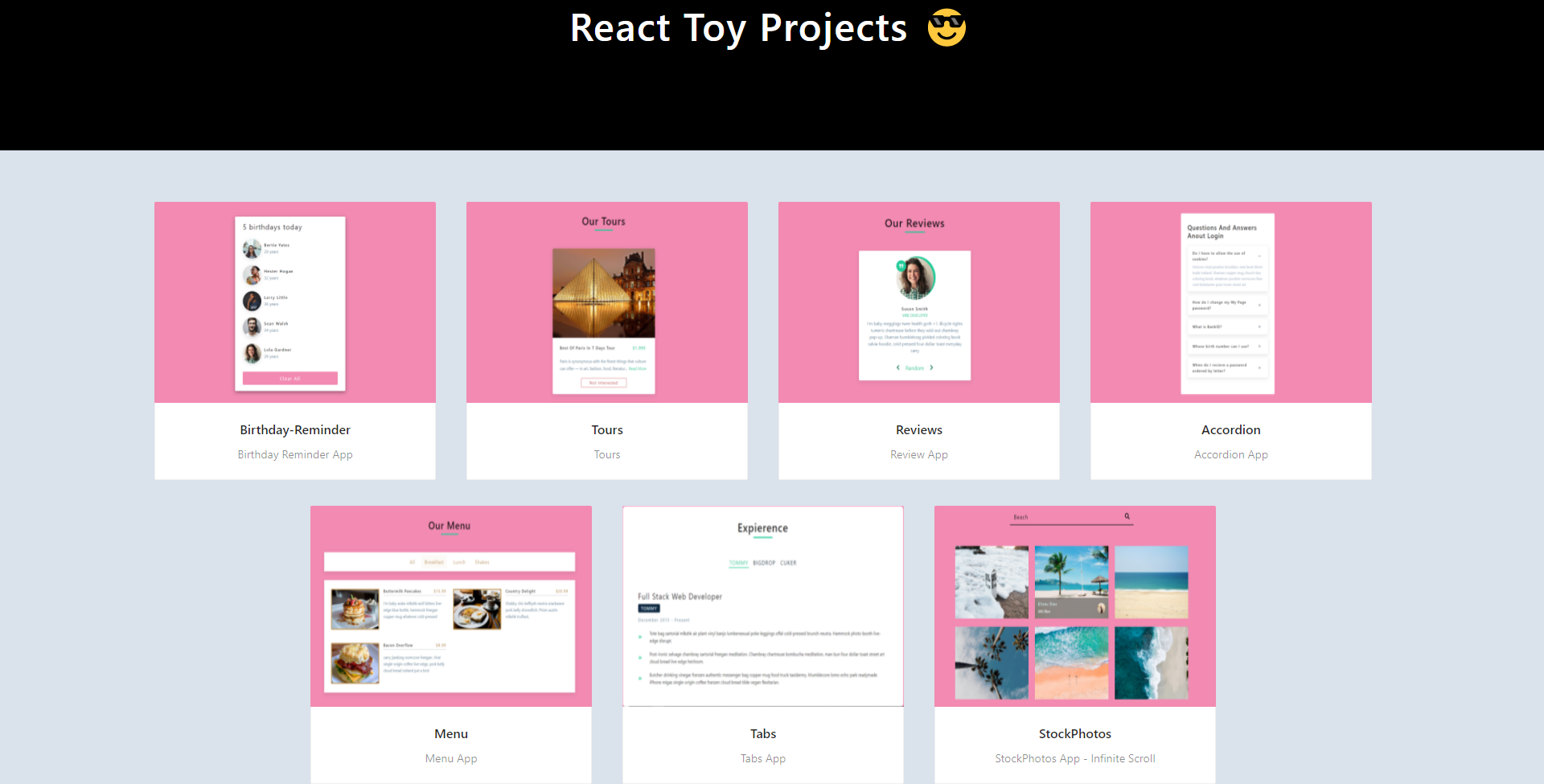Click the 'React Toy Projects' page heading

coord(738,28)
